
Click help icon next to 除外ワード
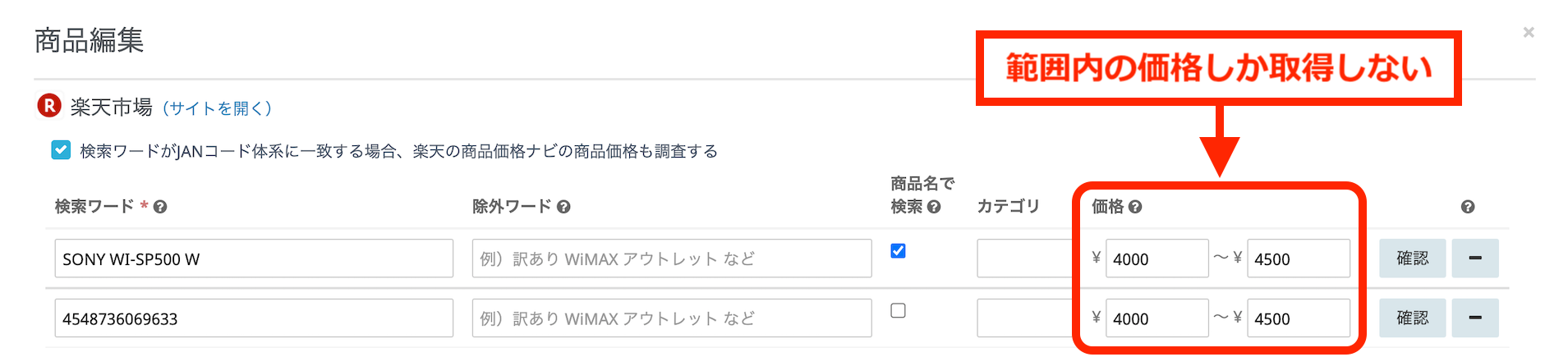[563, 207]
